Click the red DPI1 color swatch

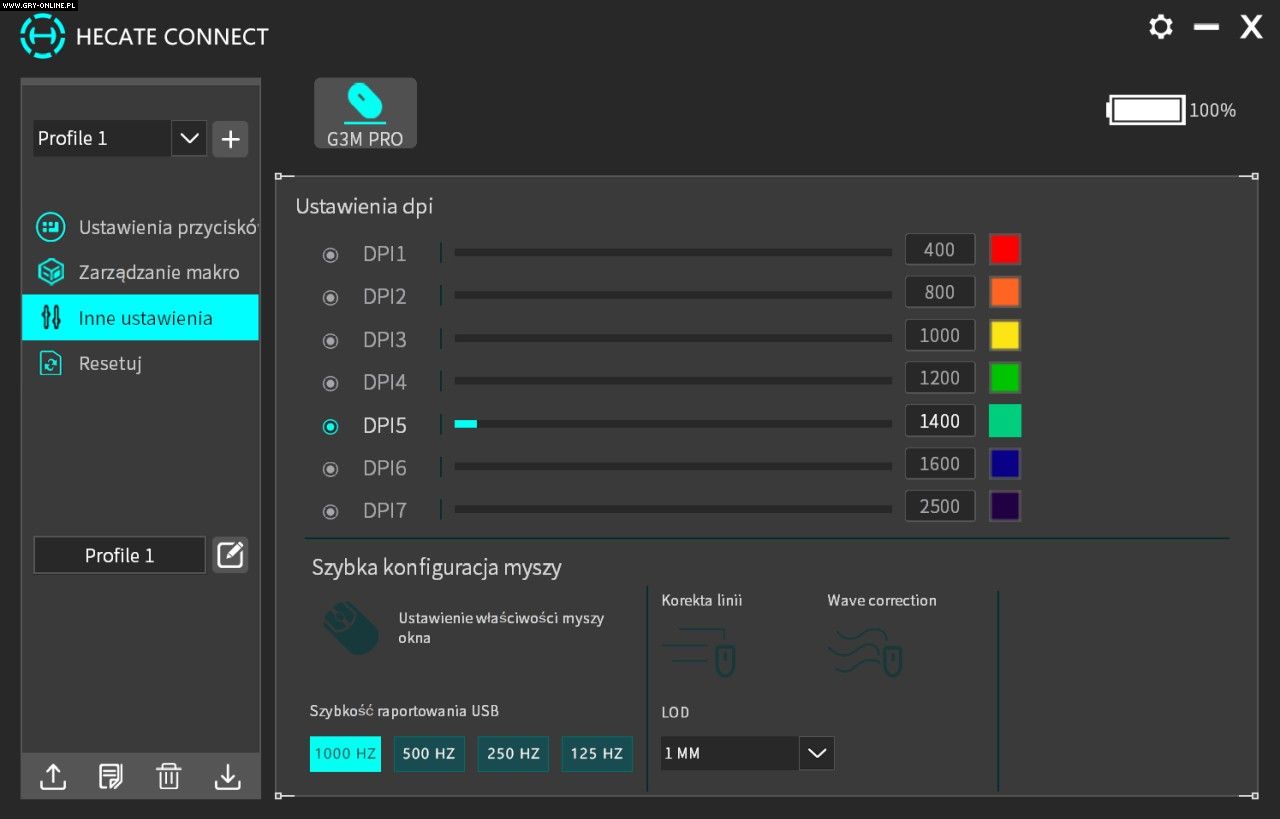pos(1004,249)
